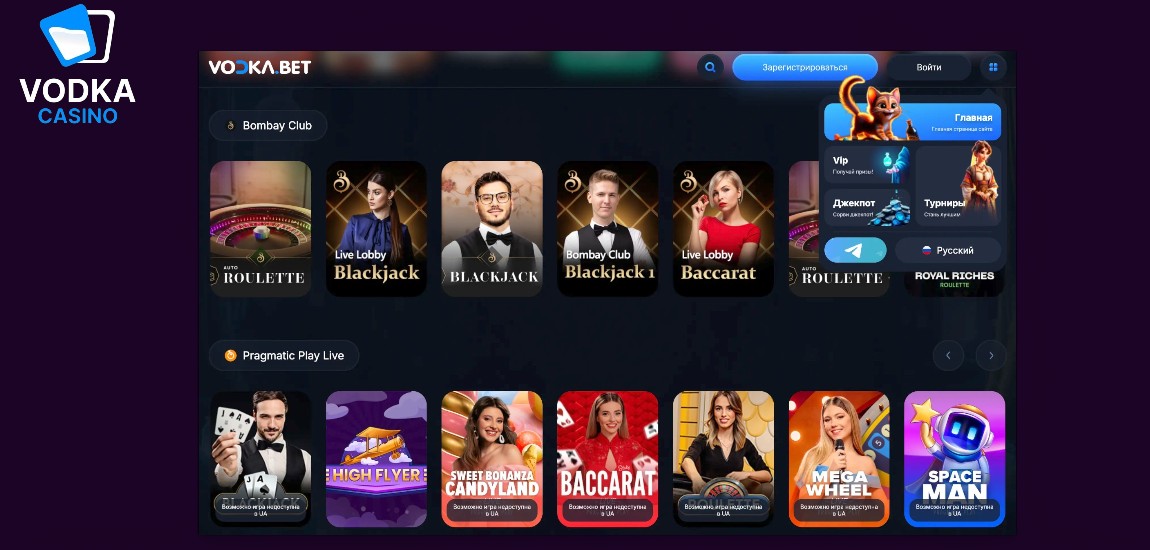Viewport: 1150px width, 550px height.
Task: Open the Турниры section
Action: (958, 186)
